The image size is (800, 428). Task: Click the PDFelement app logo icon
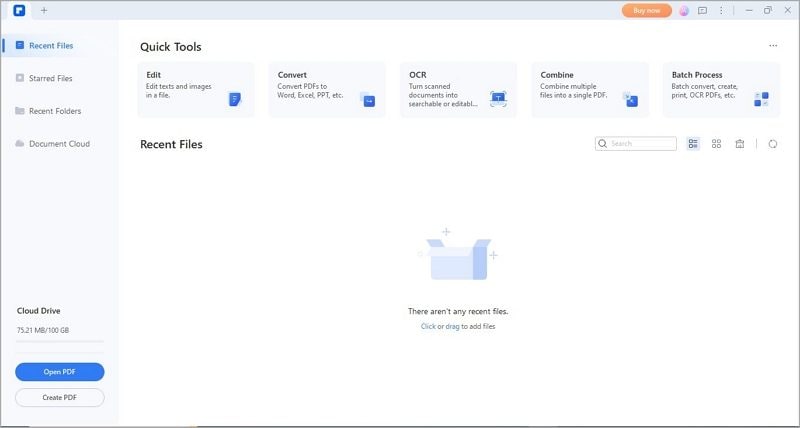(x=19, y=10)
